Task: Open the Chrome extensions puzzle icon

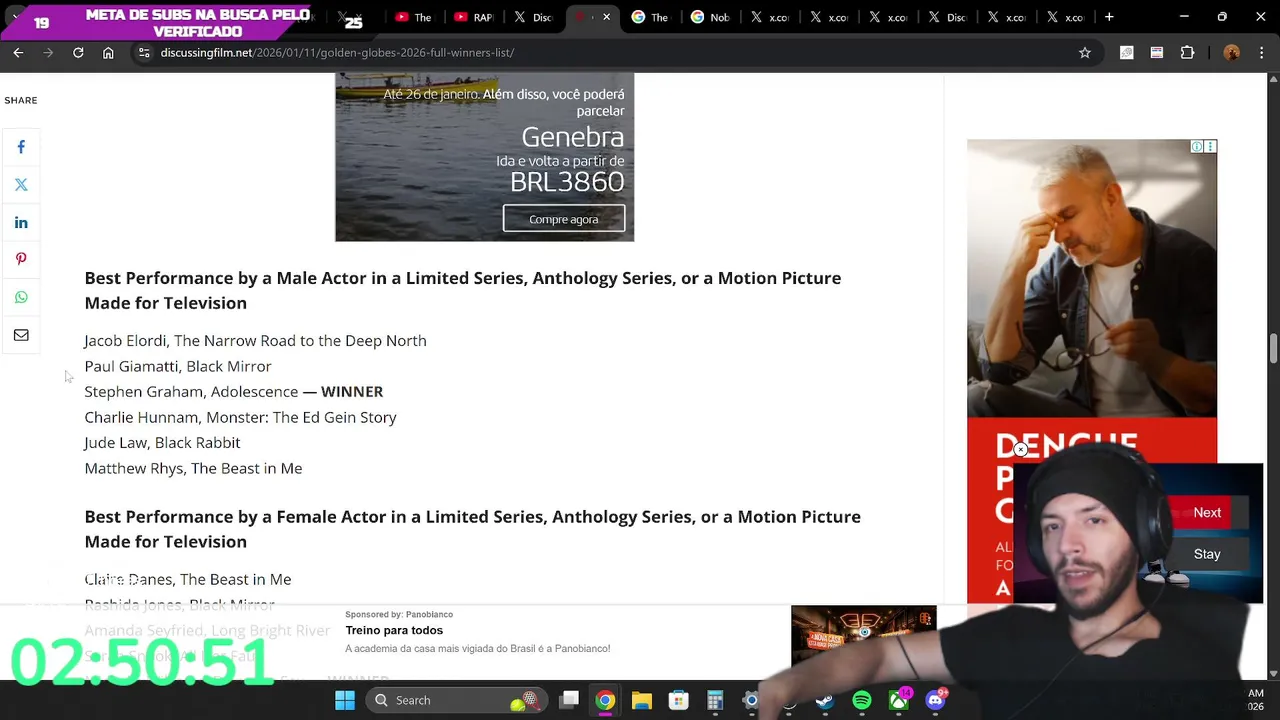Action: click(1187, 52)
